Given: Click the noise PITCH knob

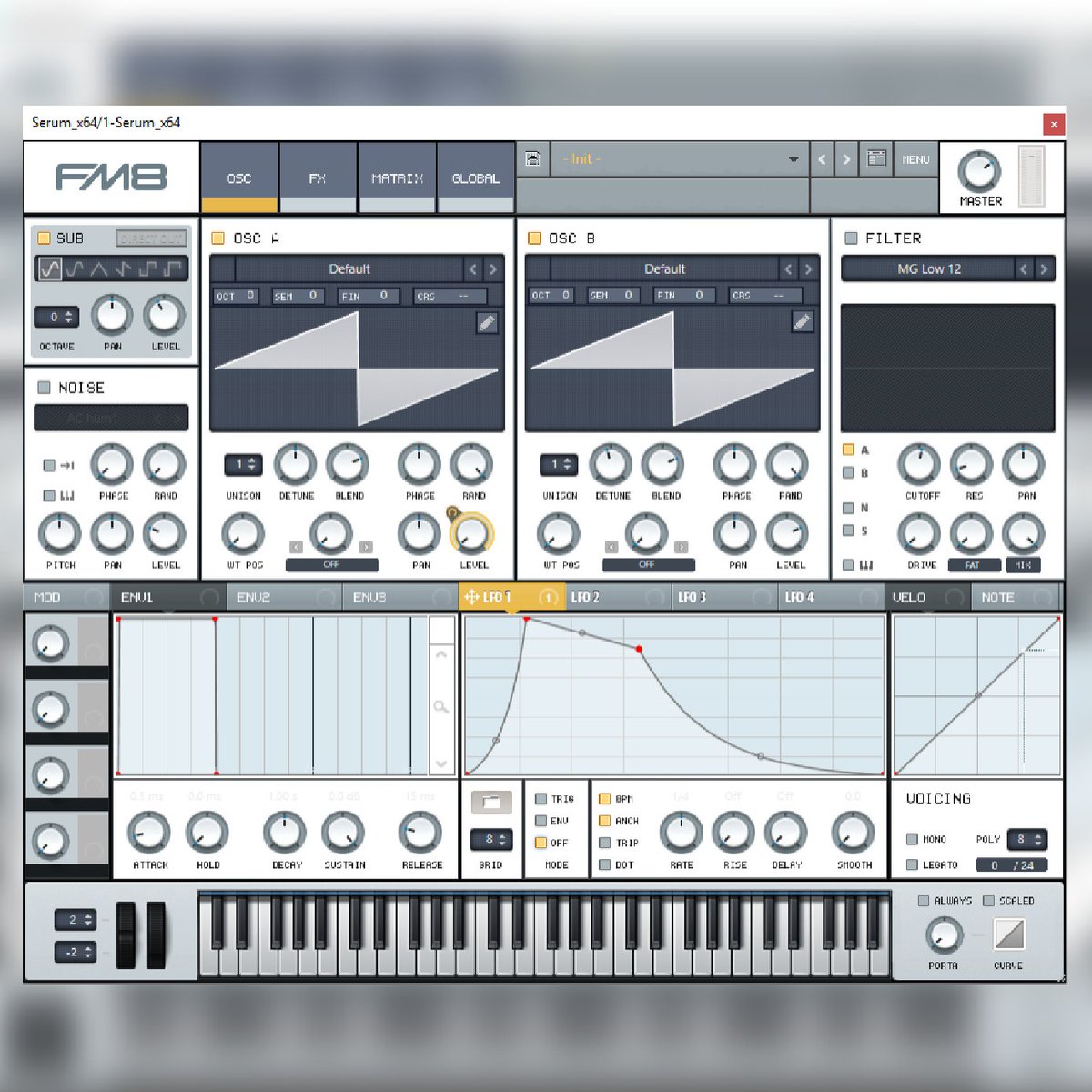Looking at the screenshot, I should (59, 534).
